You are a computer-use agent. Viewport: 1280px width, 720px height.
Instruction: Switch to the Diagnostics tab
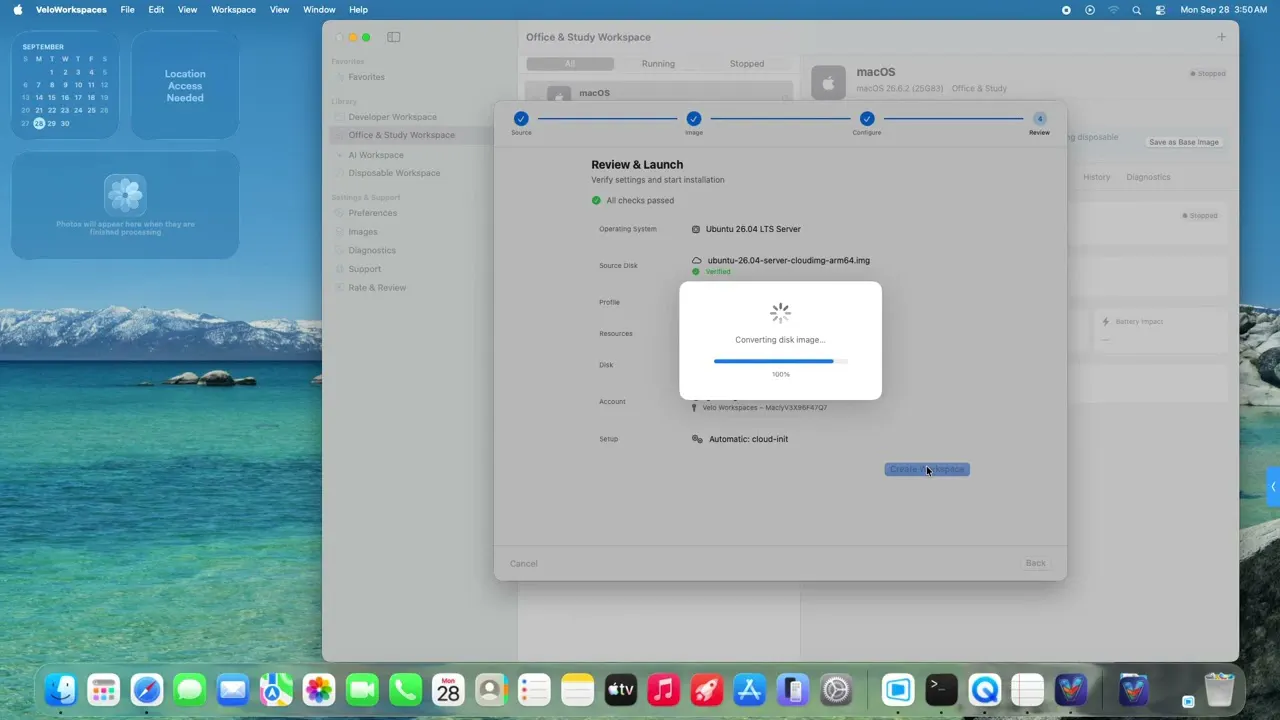click(1148, 177)
